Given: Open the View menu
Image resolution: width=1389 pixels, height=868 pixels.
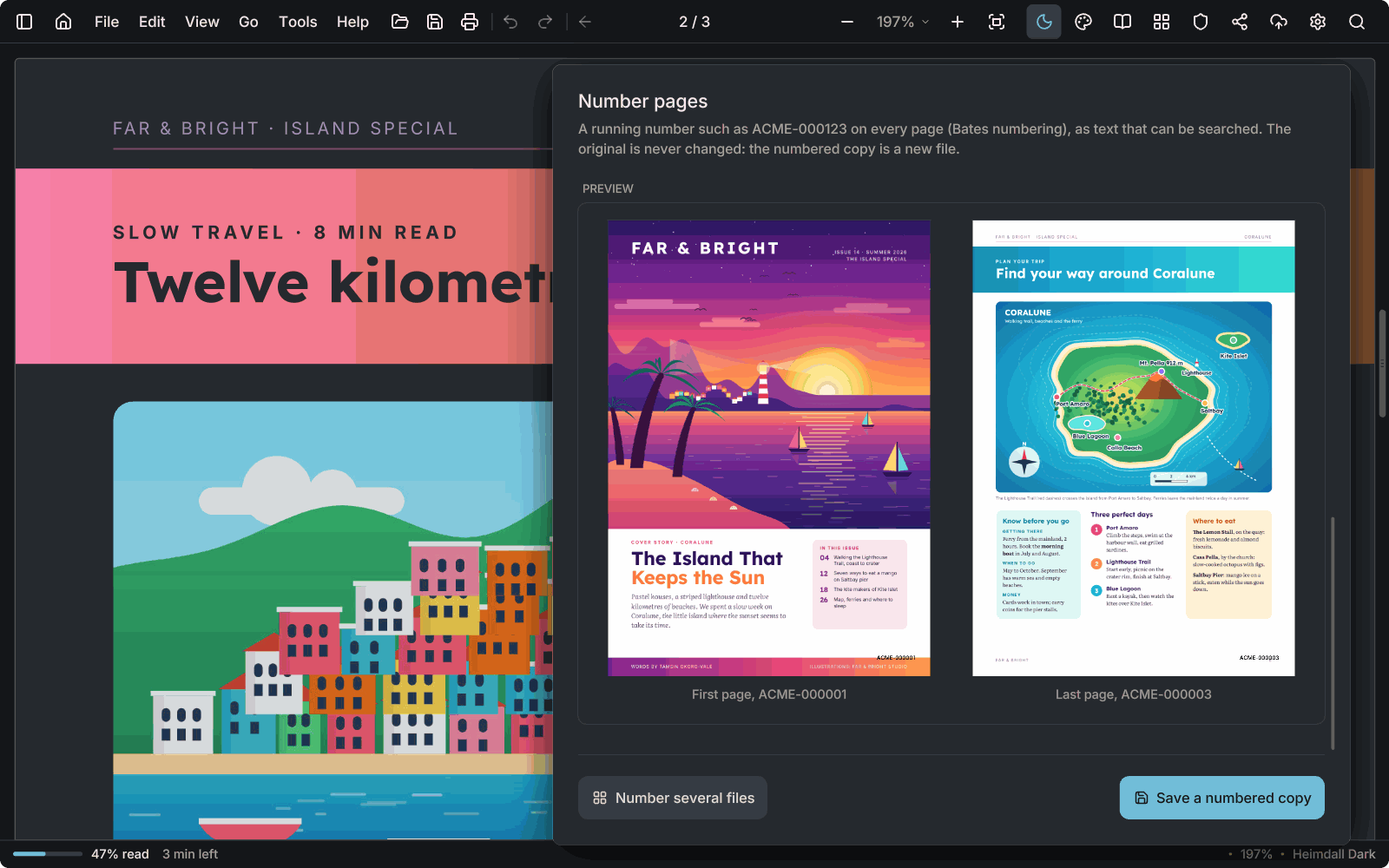Looking at the screenshot, I should pyautogui.click(x=202, y=22).
